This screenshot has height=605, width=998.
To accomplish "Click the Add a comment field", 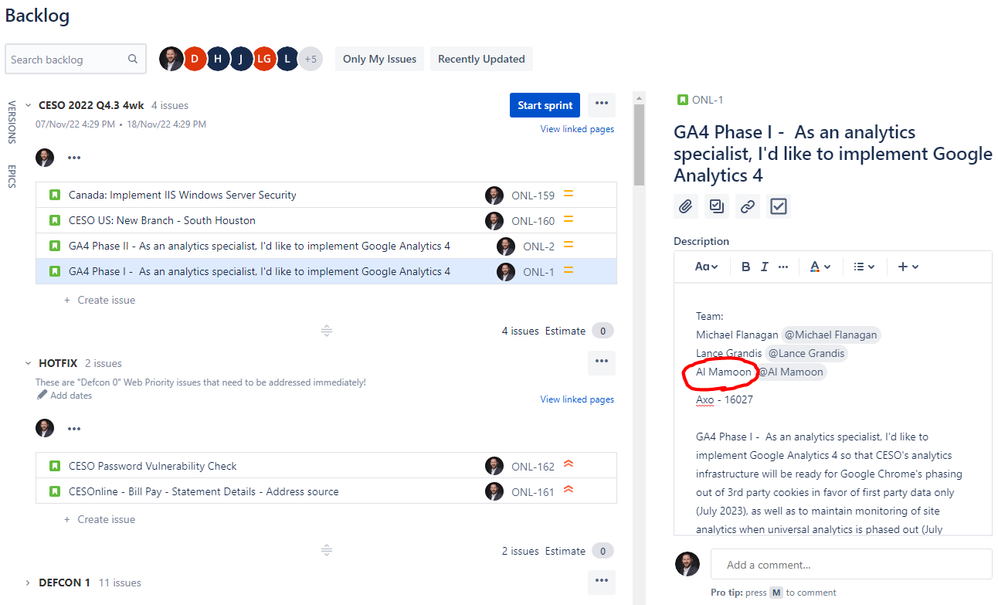I will point(852,564).
